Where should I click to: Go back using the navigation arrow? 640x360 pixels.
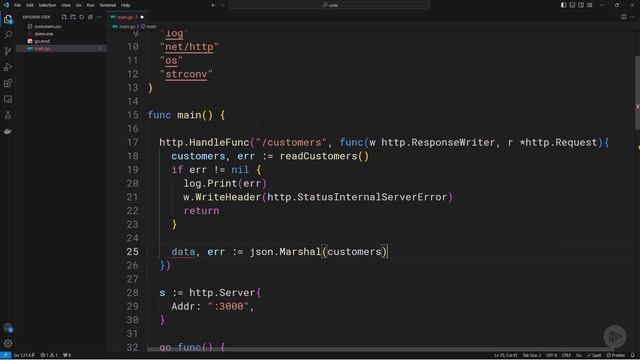coord(213,5)
